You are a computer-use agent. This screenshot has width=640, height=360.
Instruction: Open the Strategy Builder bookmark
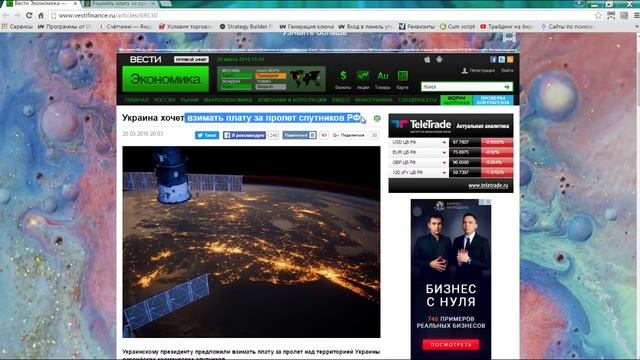(x=246, y=27)
